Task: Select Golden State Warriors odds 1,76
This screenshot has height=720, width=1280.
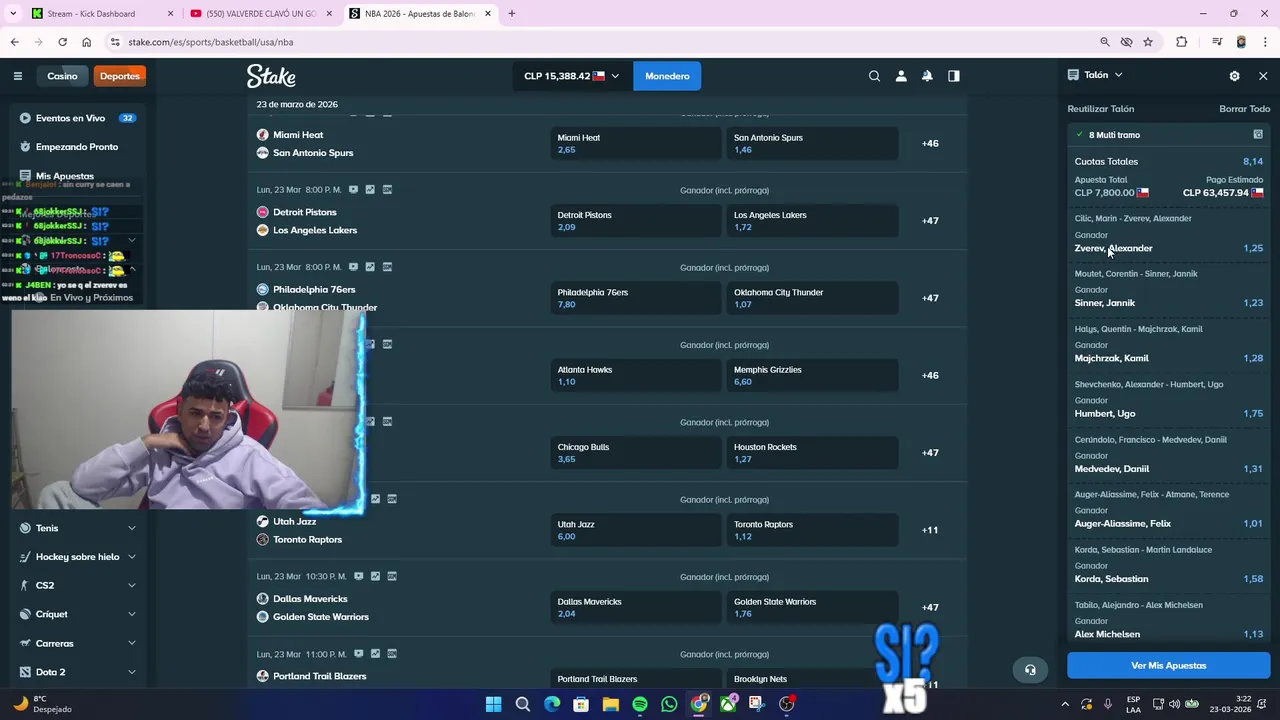Action: click(812, 608)
